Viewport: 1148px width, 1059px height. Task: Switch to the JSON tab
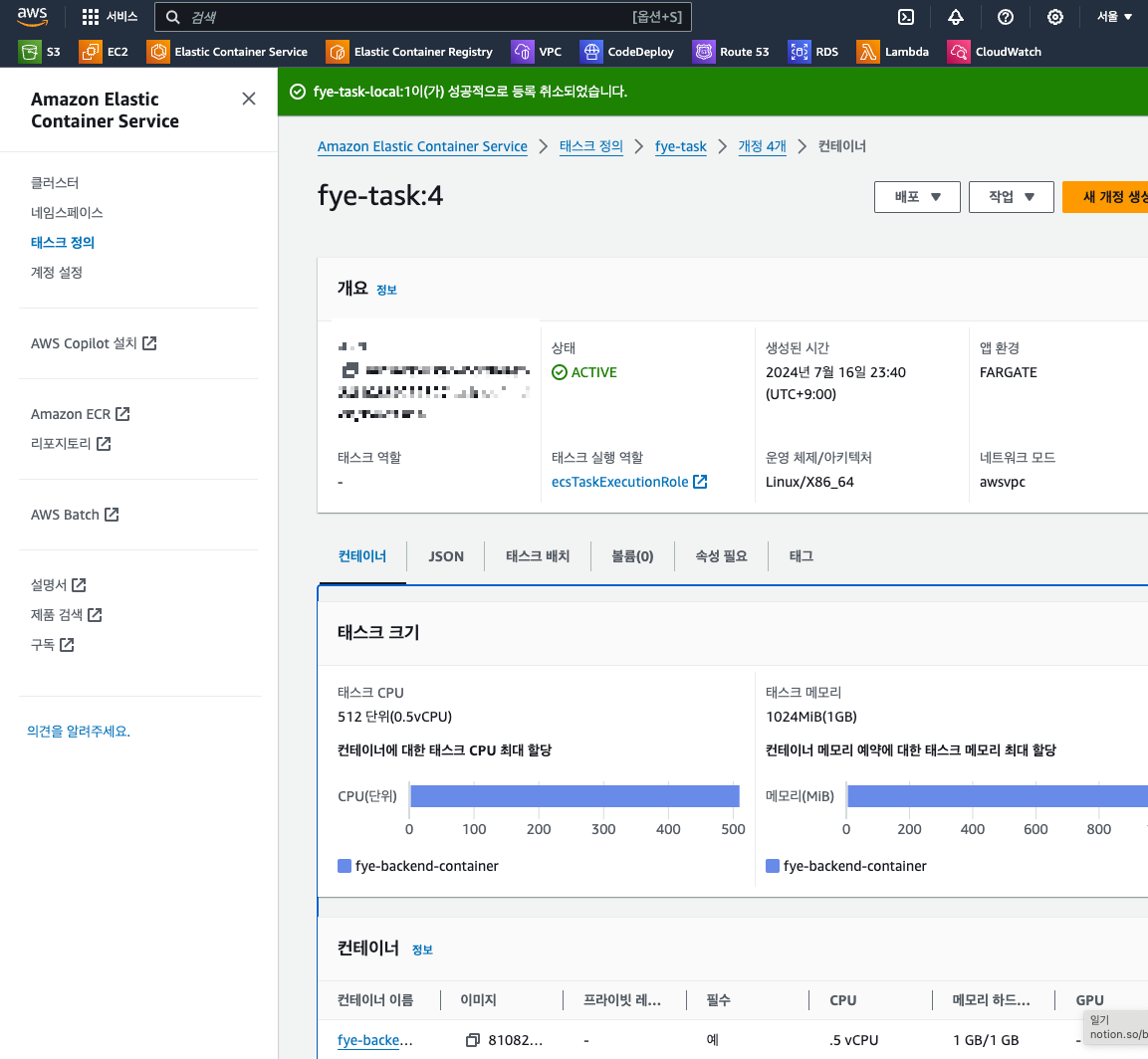pyautogui.click(x=446, y=556)
